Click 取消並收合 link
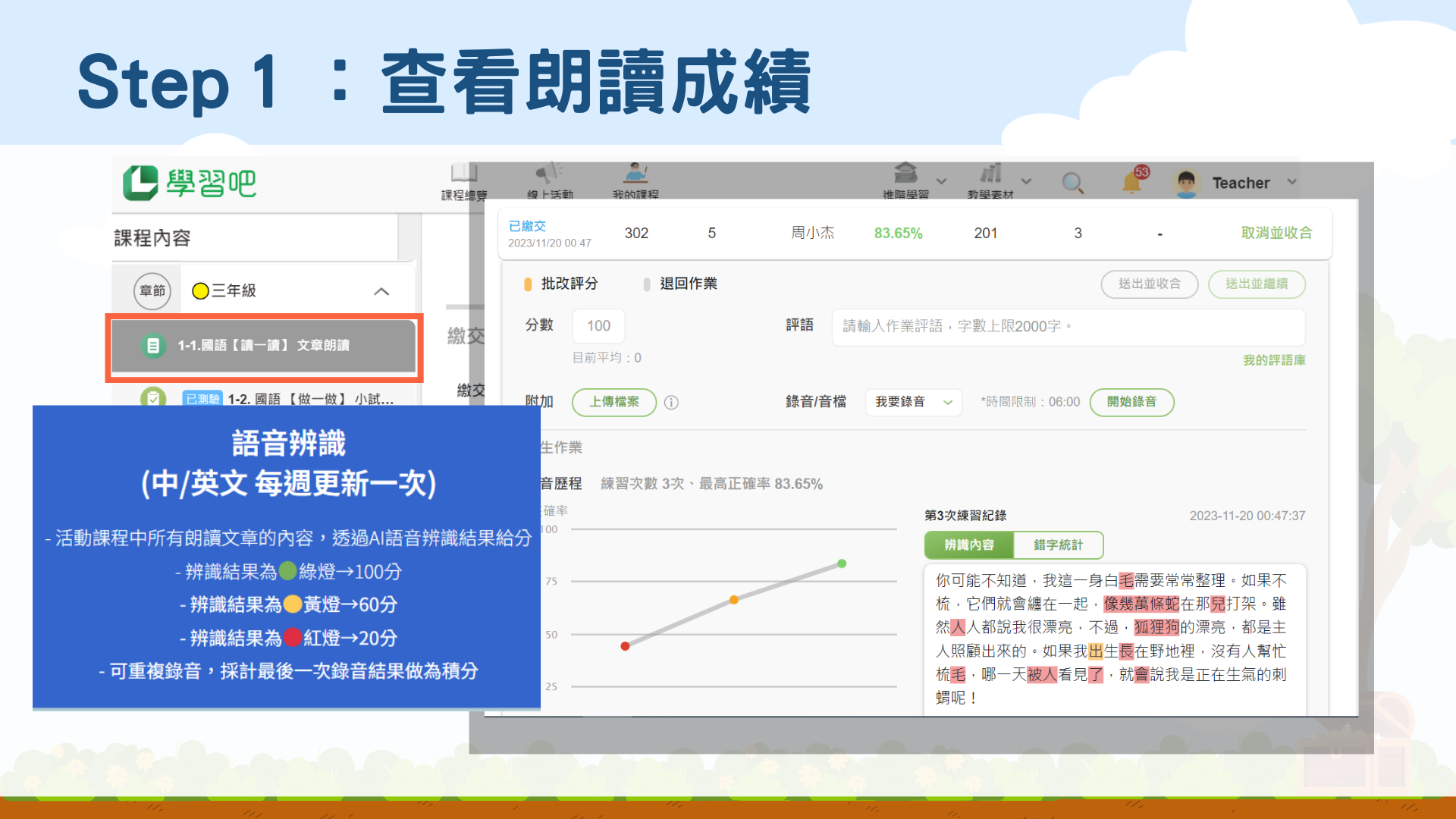 pos(1276,233)
